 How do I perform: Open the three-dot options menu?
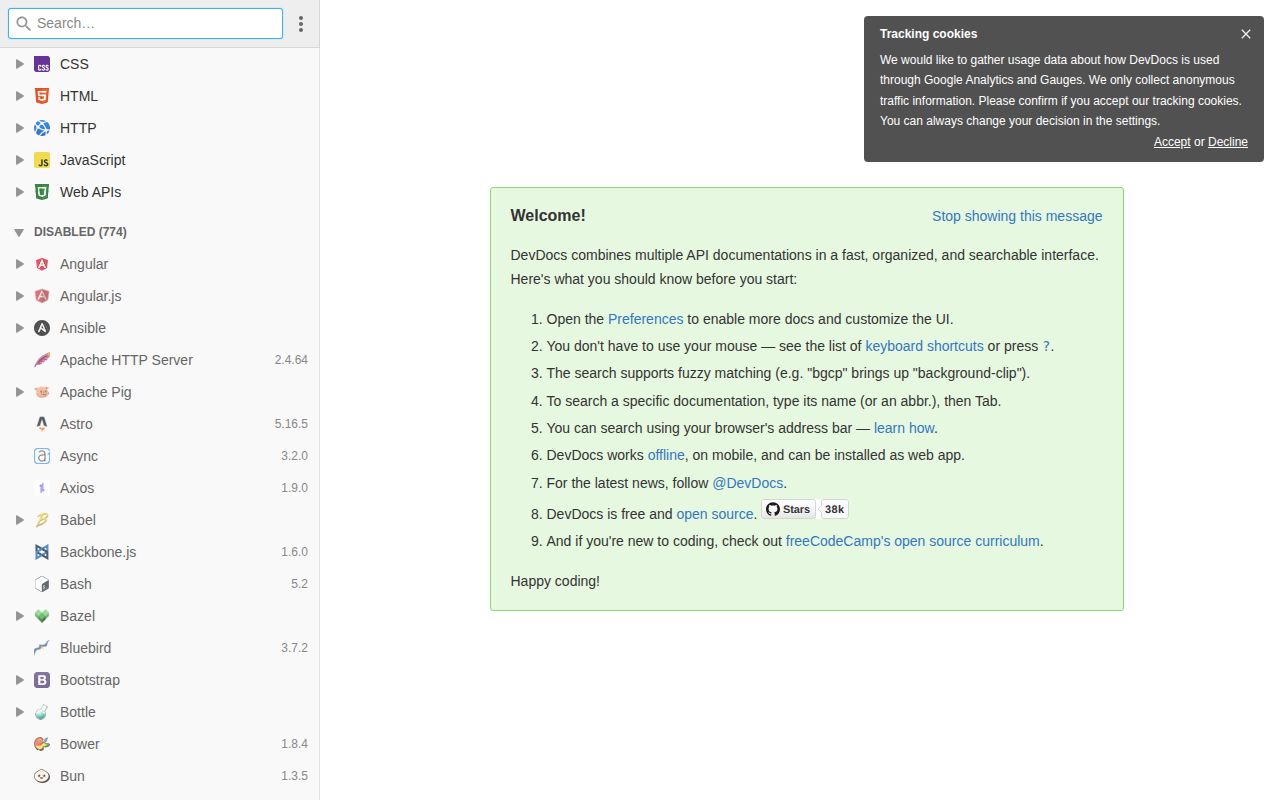(x=301, y=23)
